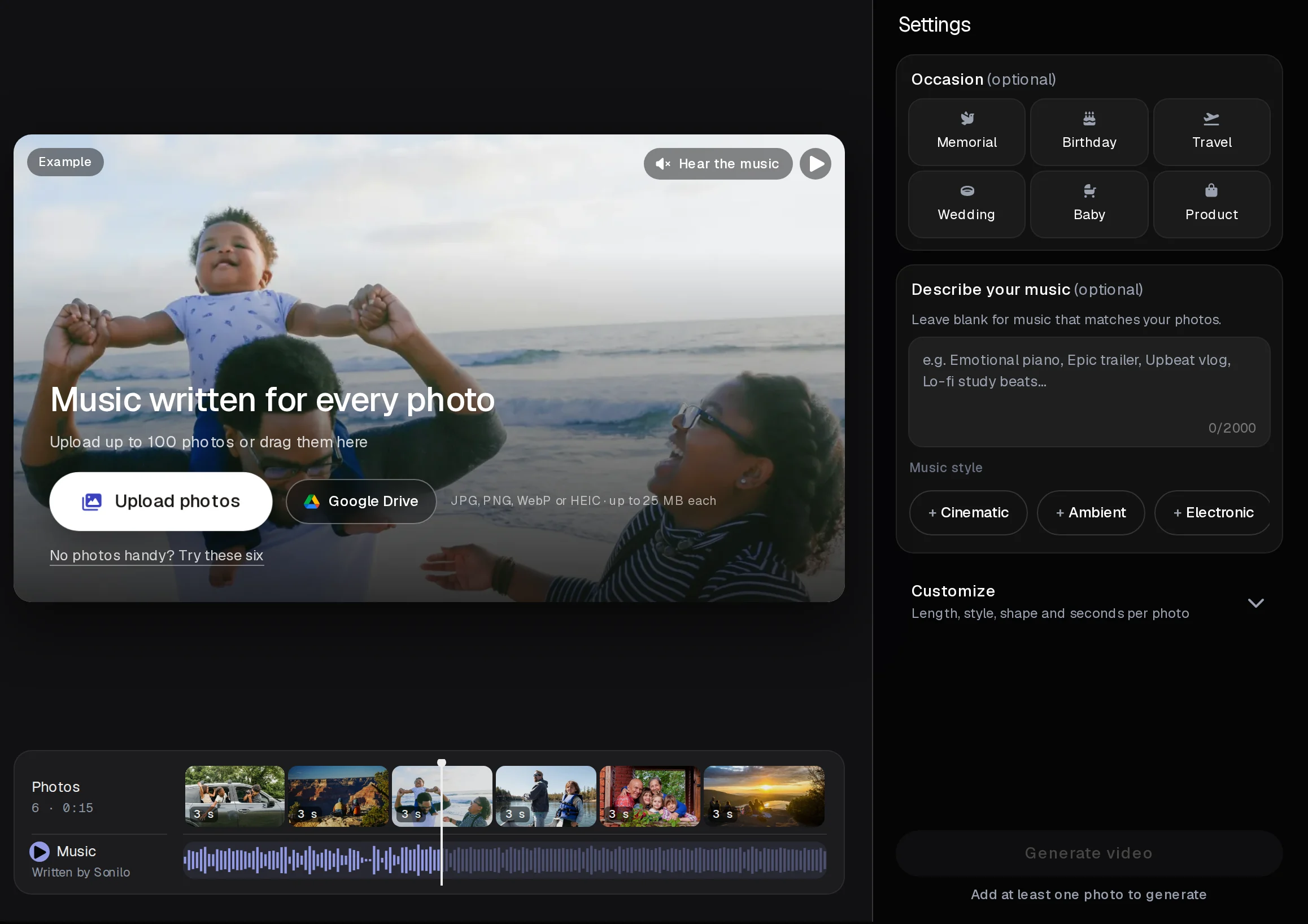Select the baby on beach thumbnail
Viewport: 1308px width, 924px height.
coord(442,796)
